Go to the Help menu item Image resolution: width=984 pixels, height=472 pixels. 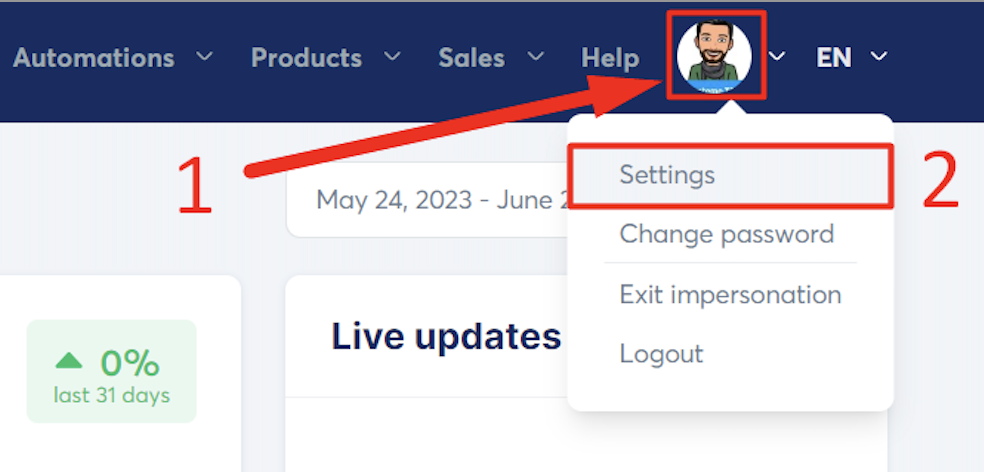point(610,58)
